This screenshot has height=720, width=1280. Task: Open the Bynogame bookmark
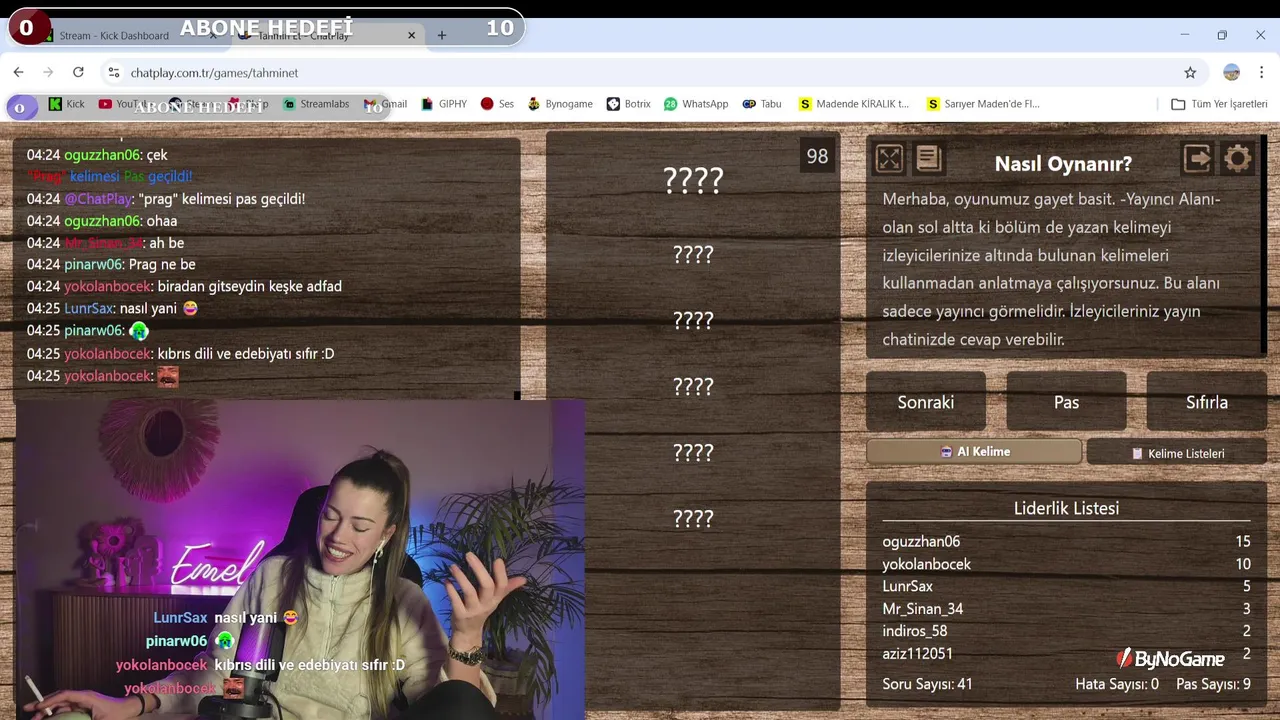560,104
